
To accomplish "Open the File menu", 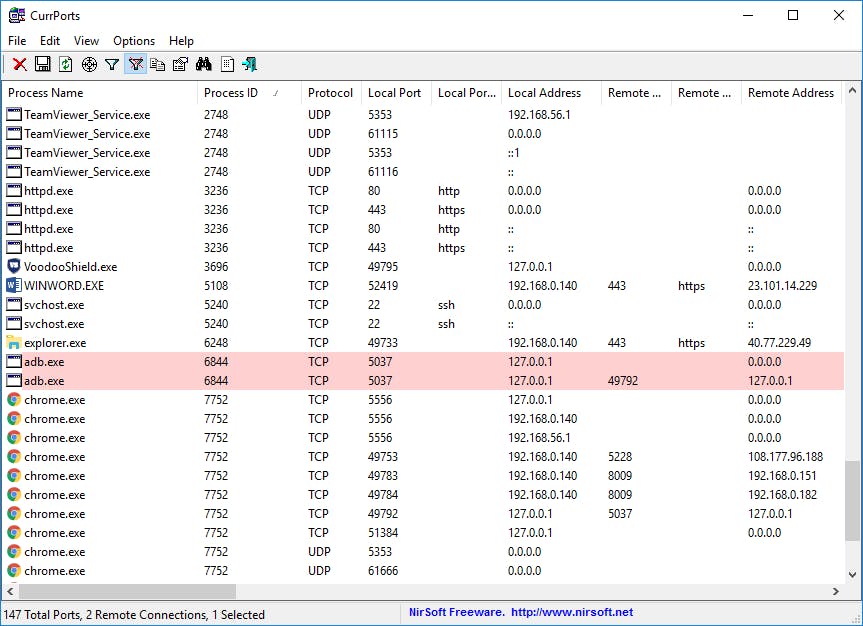I will click(17, 41).
